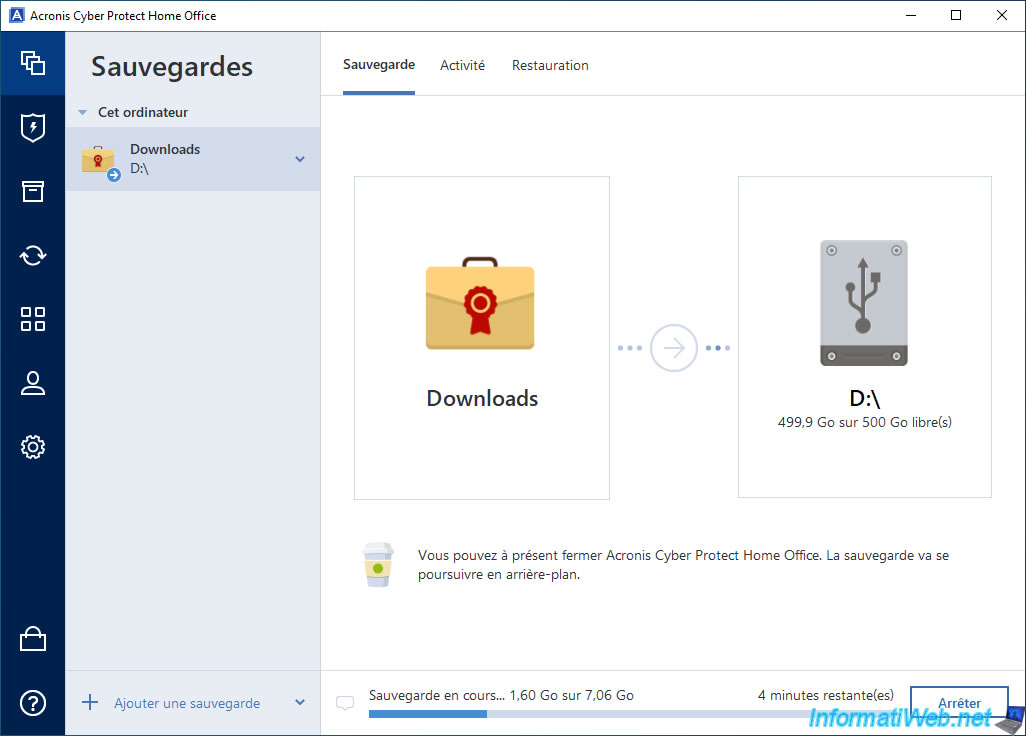
Task: Click the Sauvegarde en cours status text
Action: (x=501, y=695)
